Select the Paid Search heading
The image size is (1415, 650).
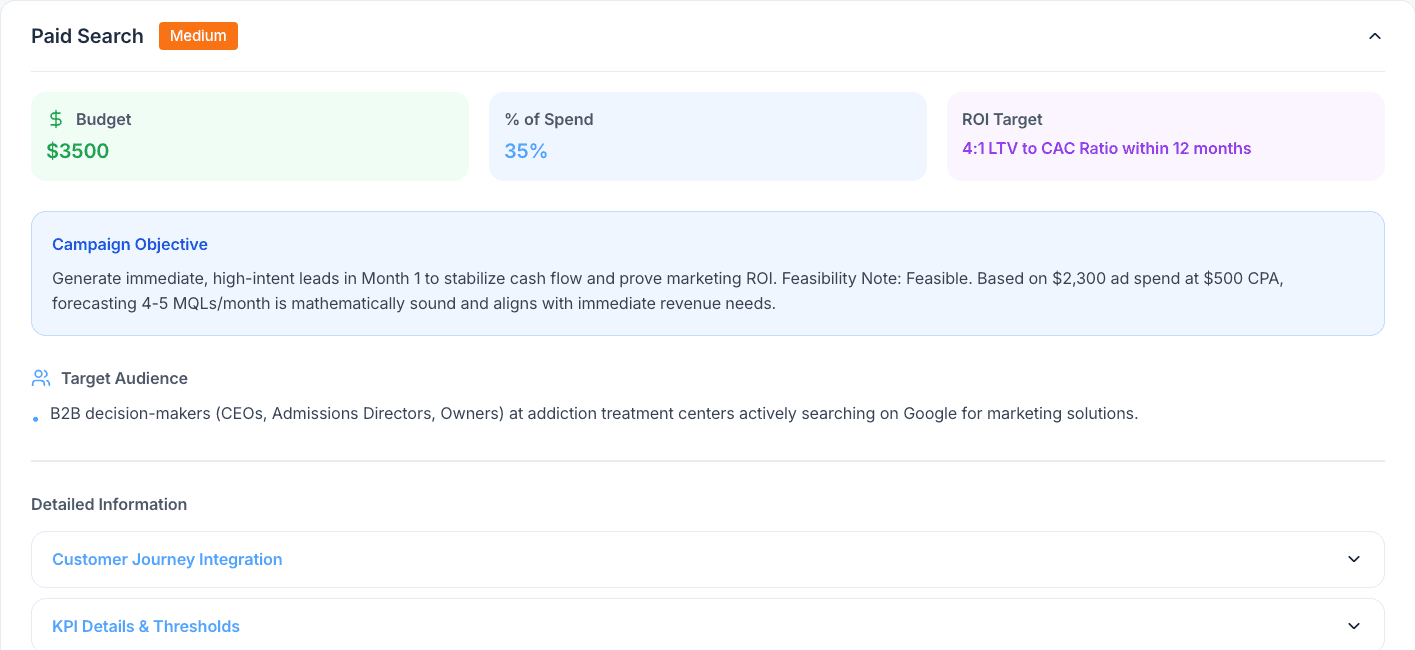87,35
